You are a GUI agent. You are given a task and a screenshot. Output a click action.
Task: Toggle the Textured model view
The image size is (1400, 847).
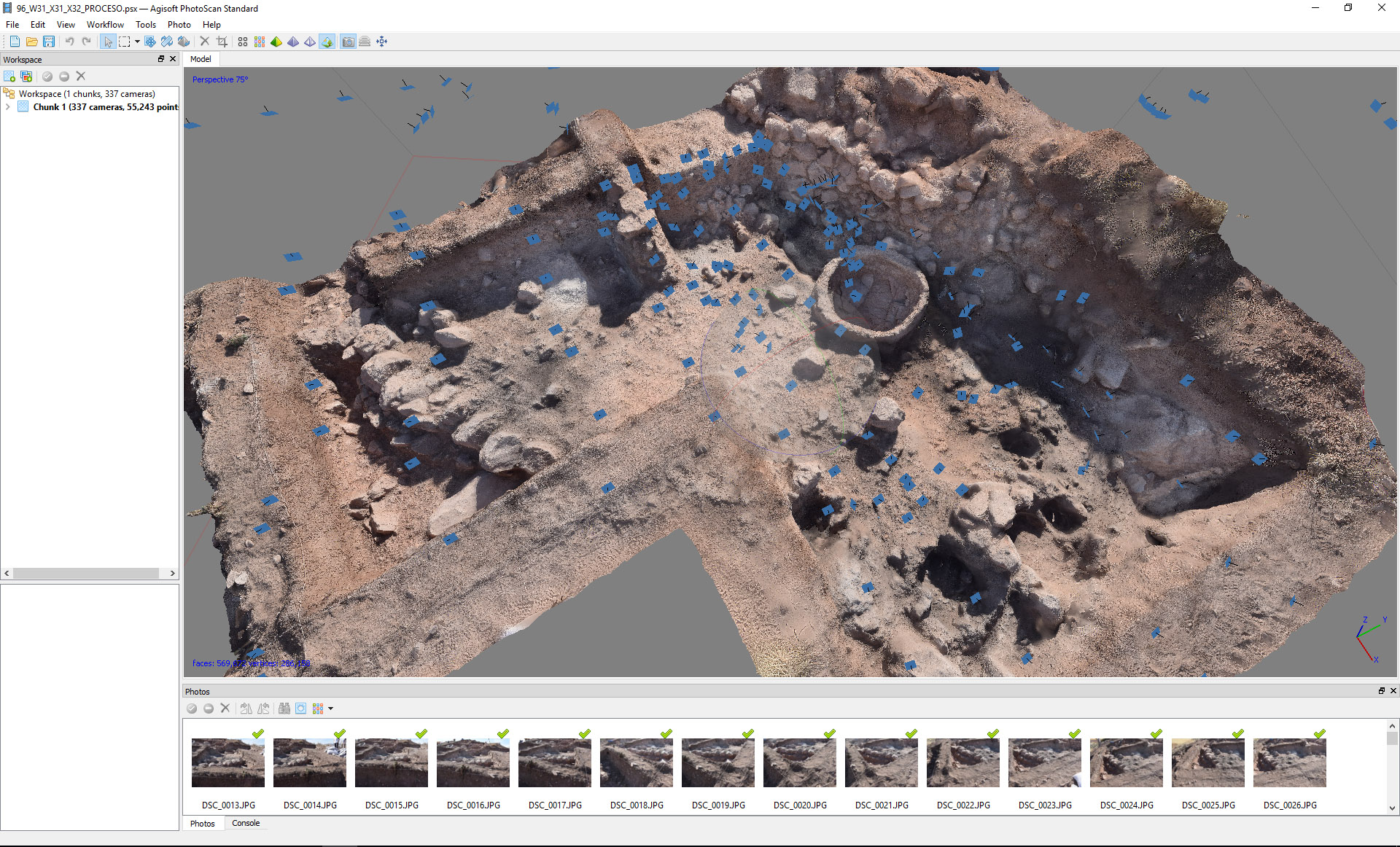tap(327, 42)
